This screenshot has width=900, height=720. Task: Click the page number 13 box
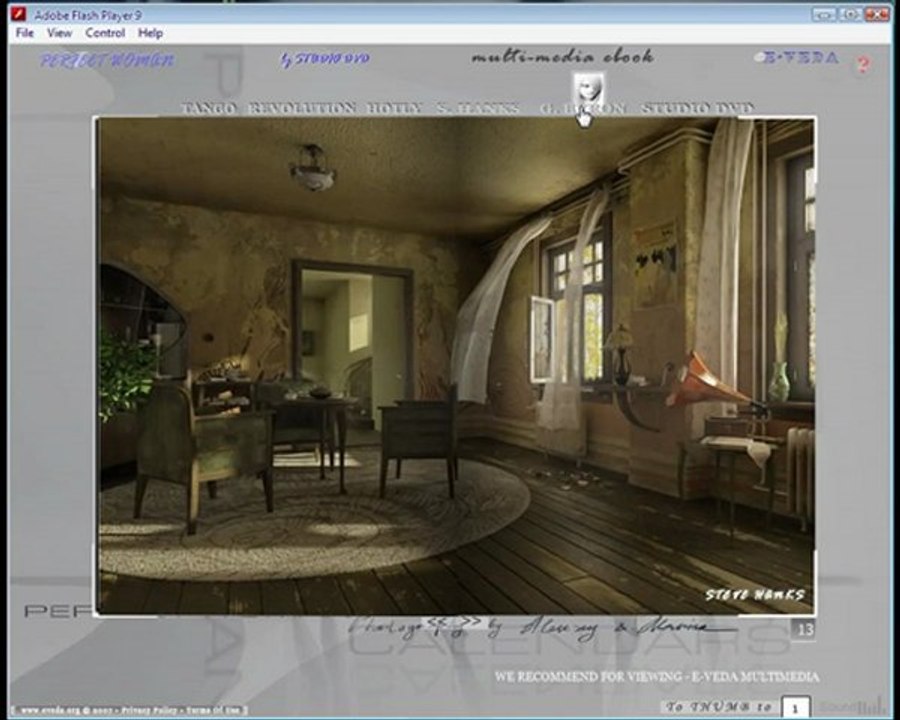click(x=803, y=630)
